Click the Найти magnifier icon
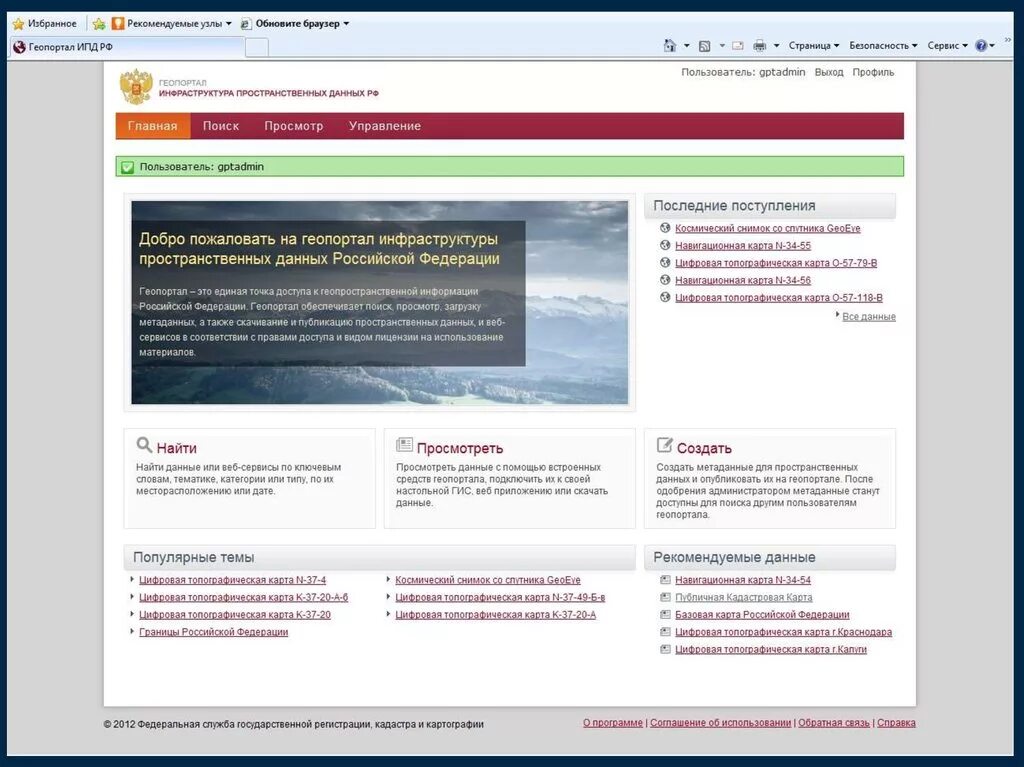 coord(144,445)
